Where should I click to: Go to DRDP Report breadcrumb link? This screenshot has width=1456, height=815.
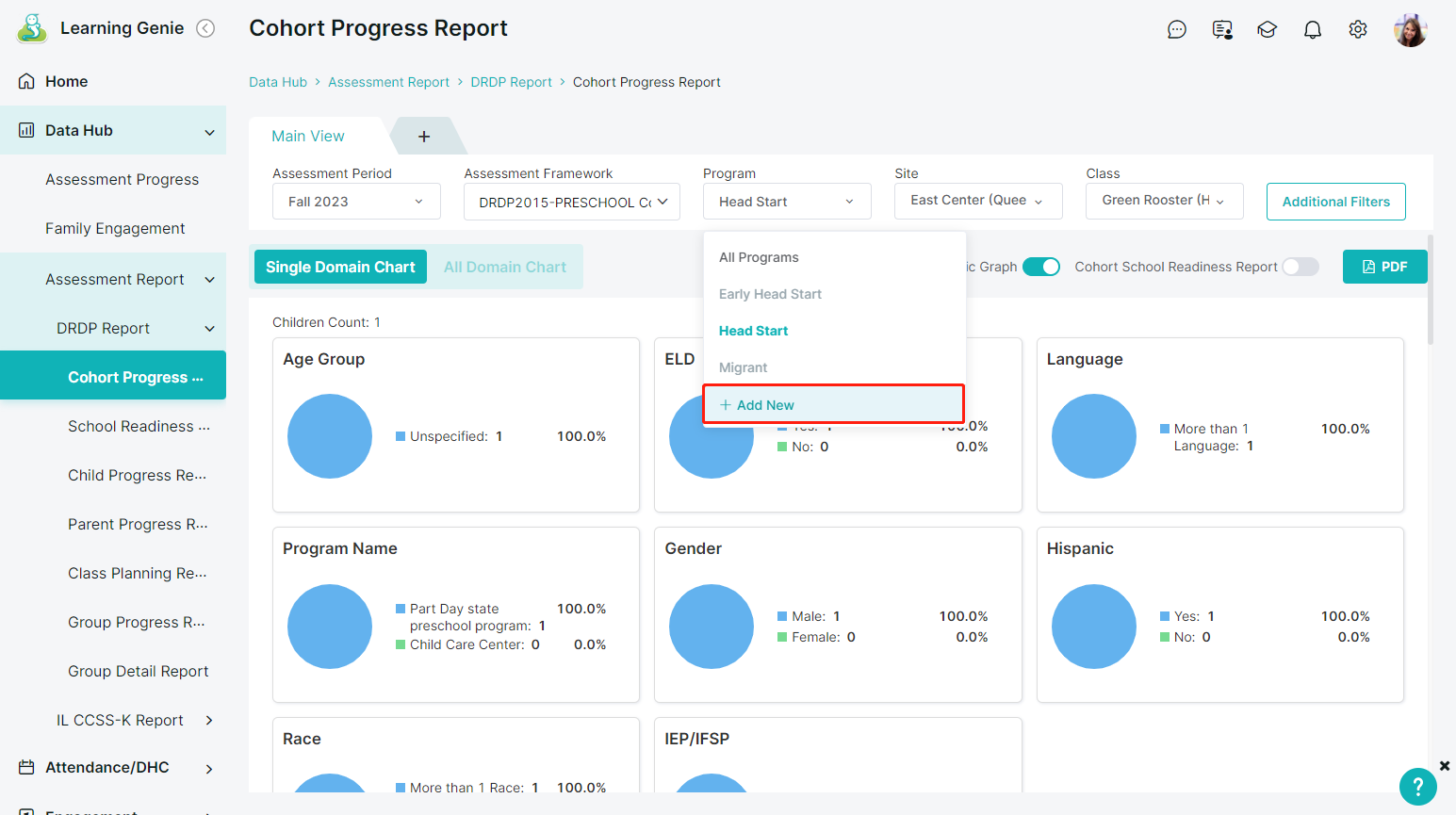[x=511, y=83]
